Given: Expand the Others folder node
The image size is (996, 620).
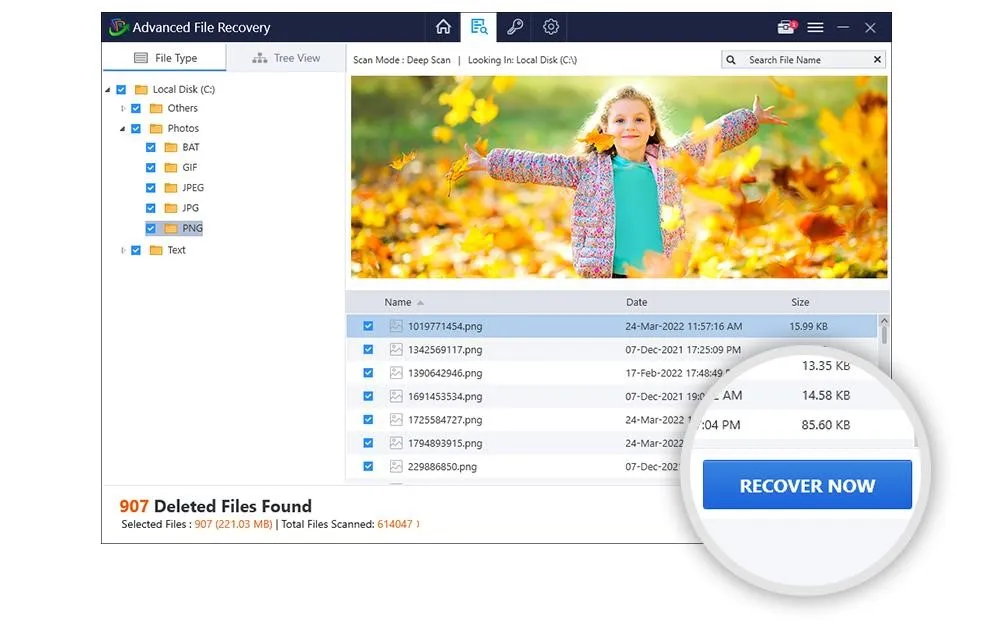Looking at the screenshot, I should point(123,108).
